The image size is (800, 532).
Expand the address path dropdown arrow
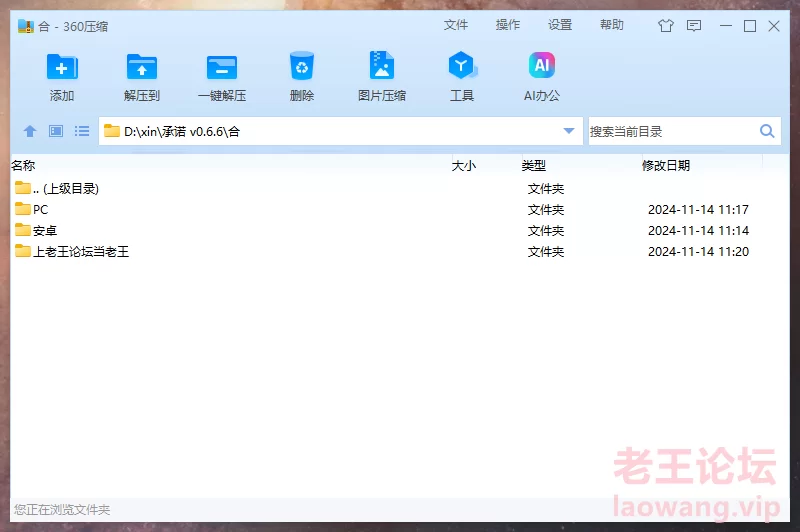pos(569,131)
